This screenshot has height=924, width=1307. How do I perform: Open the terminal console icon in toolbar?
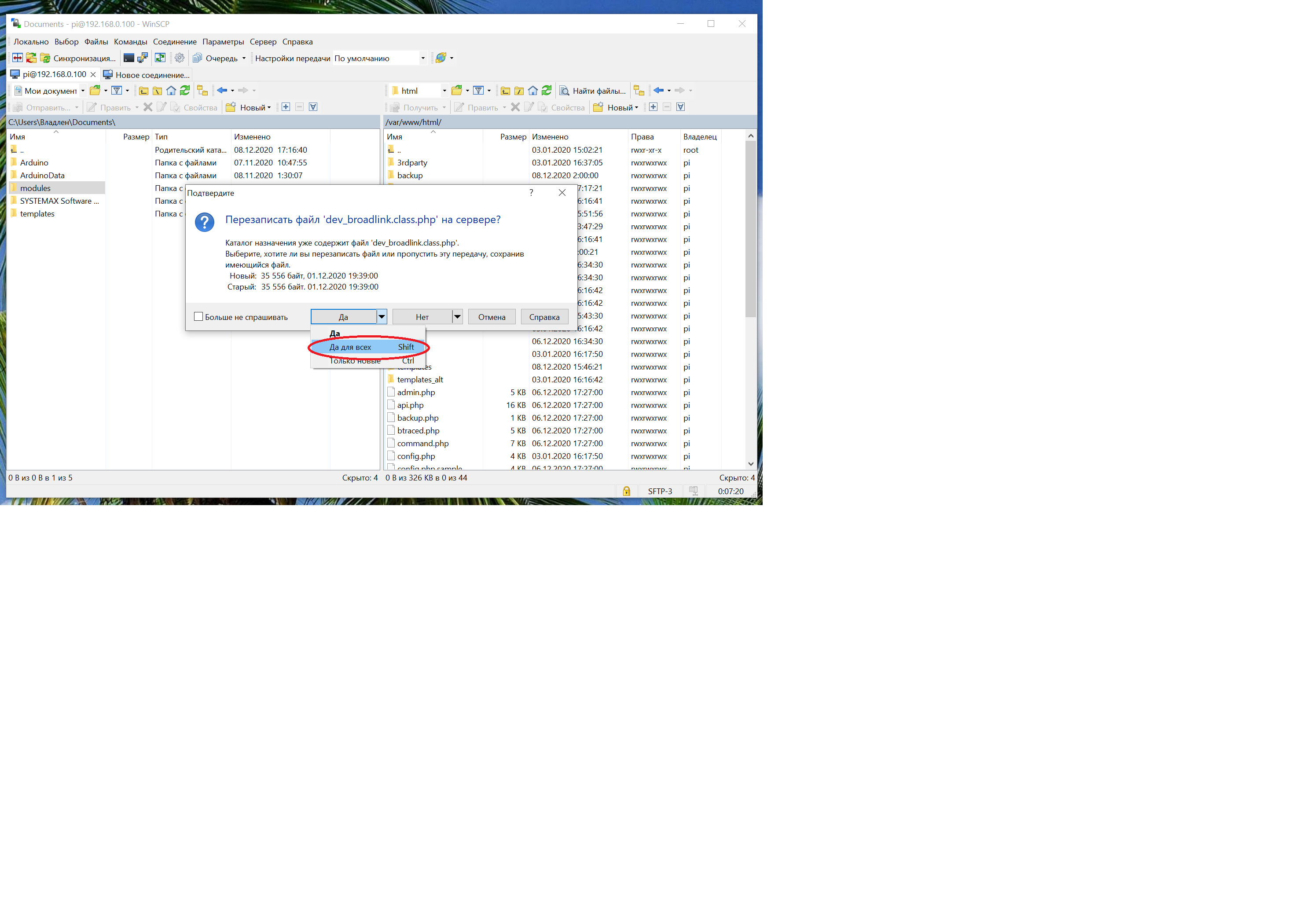[x=128, y=58]
